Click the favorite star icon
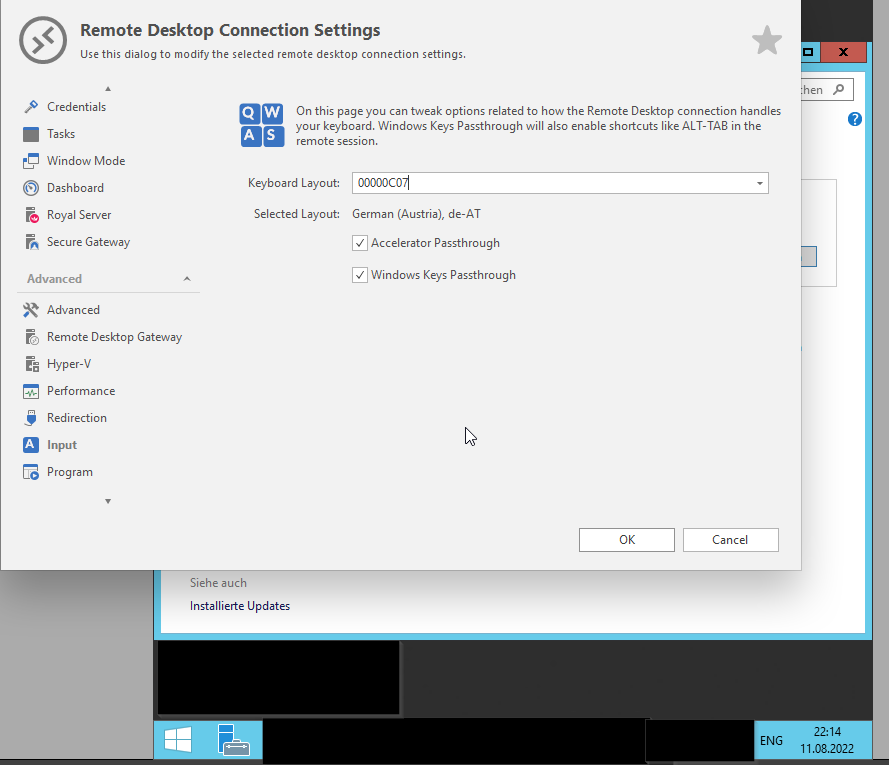Viewport: 889px width, 765px height. pos(766,41)
